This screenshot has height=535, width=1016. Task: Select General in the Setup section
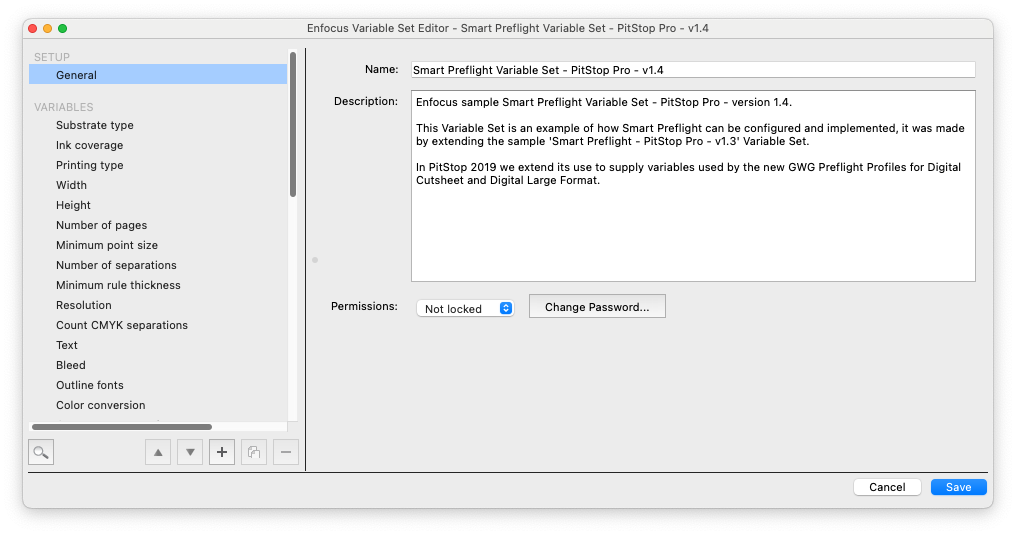pyautogui.click(x=158, y=74)
